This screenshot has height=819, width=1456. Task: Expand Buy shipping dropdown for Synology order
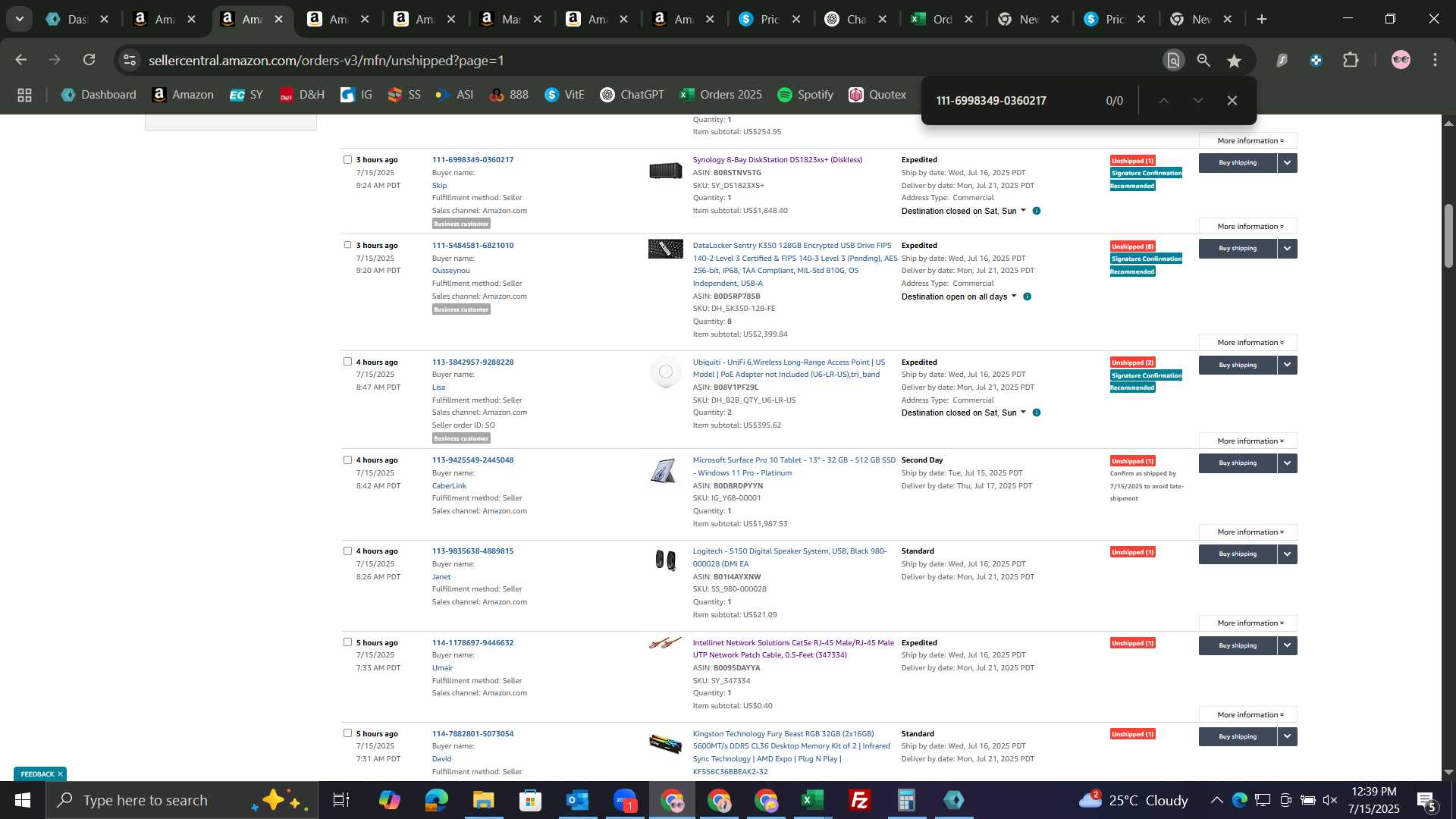(1287, 162)
